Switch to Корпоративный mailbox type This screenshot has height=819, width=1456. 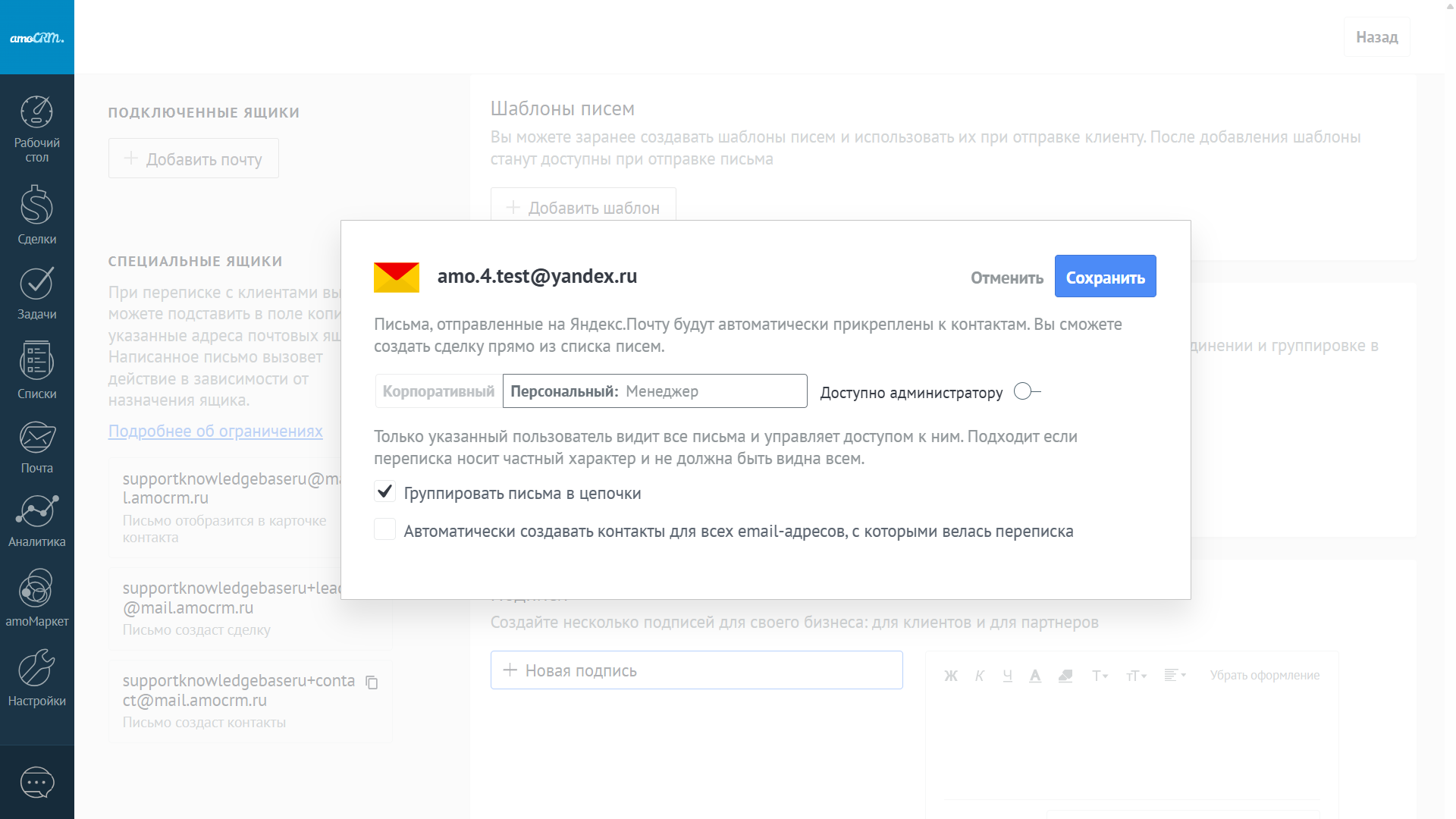(x=438, y=391)
